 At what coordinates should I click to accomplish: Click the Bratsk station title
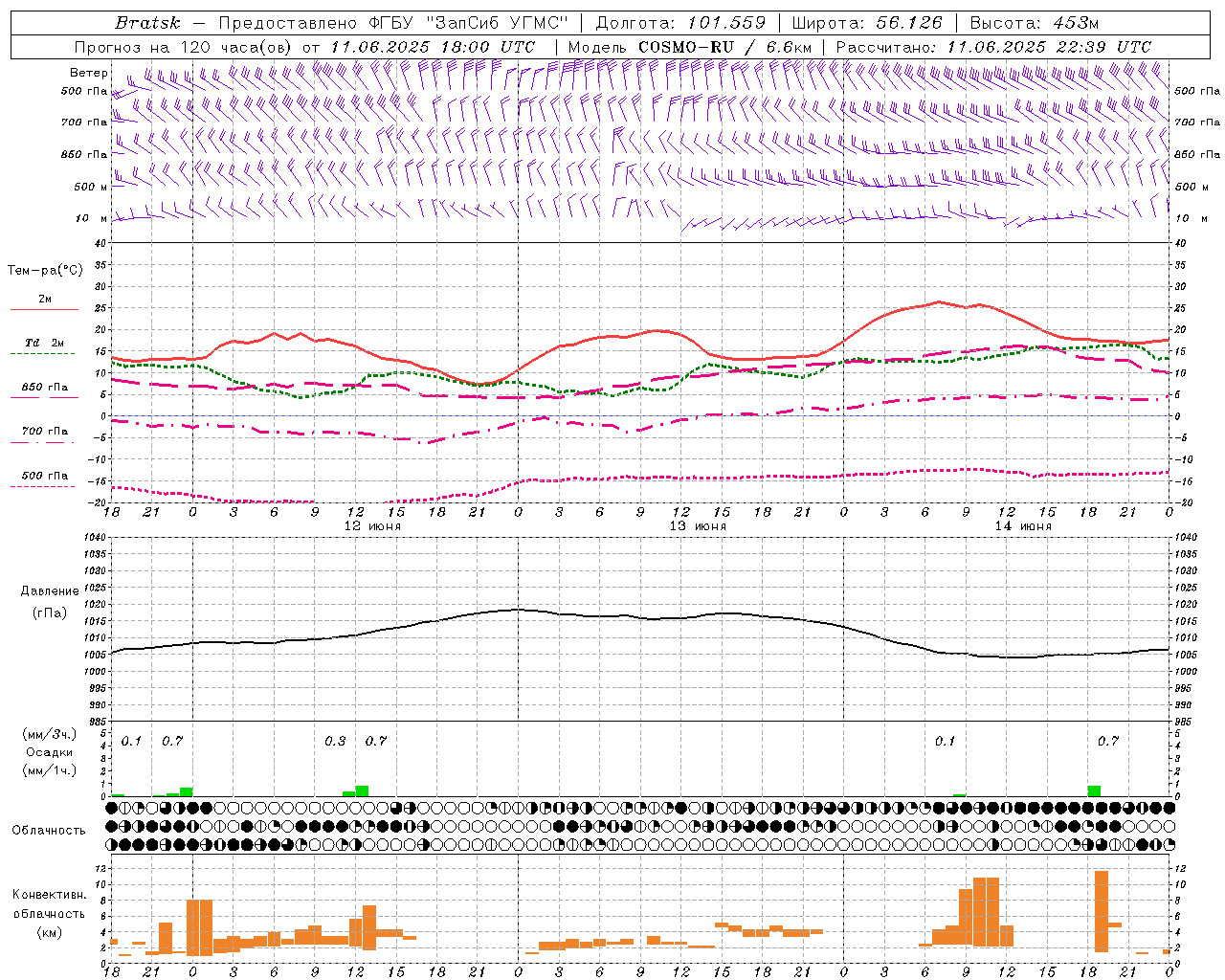[x=147, y=23]
